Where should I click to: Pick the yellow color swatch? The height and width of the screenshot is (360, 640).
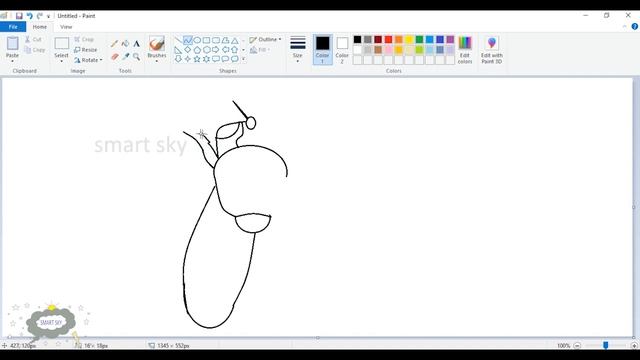[x=409, y=40]
